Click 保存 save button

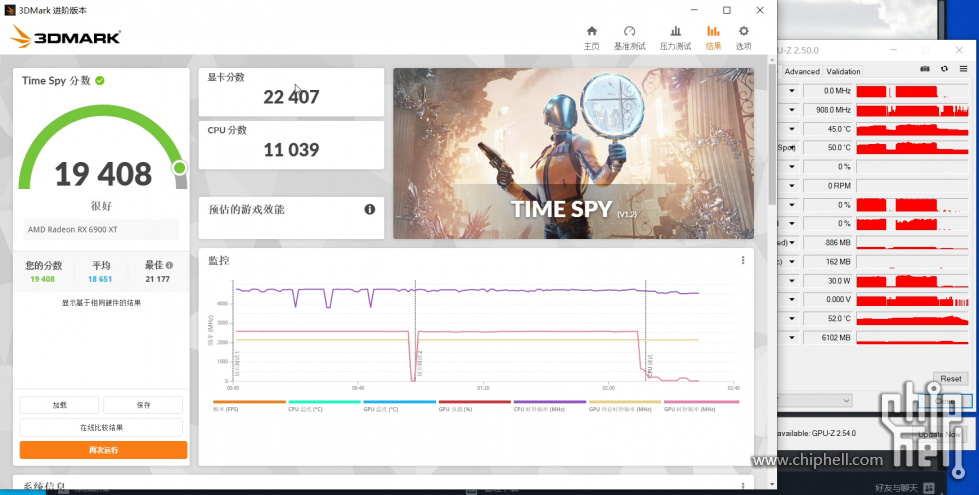pos(143,405)
